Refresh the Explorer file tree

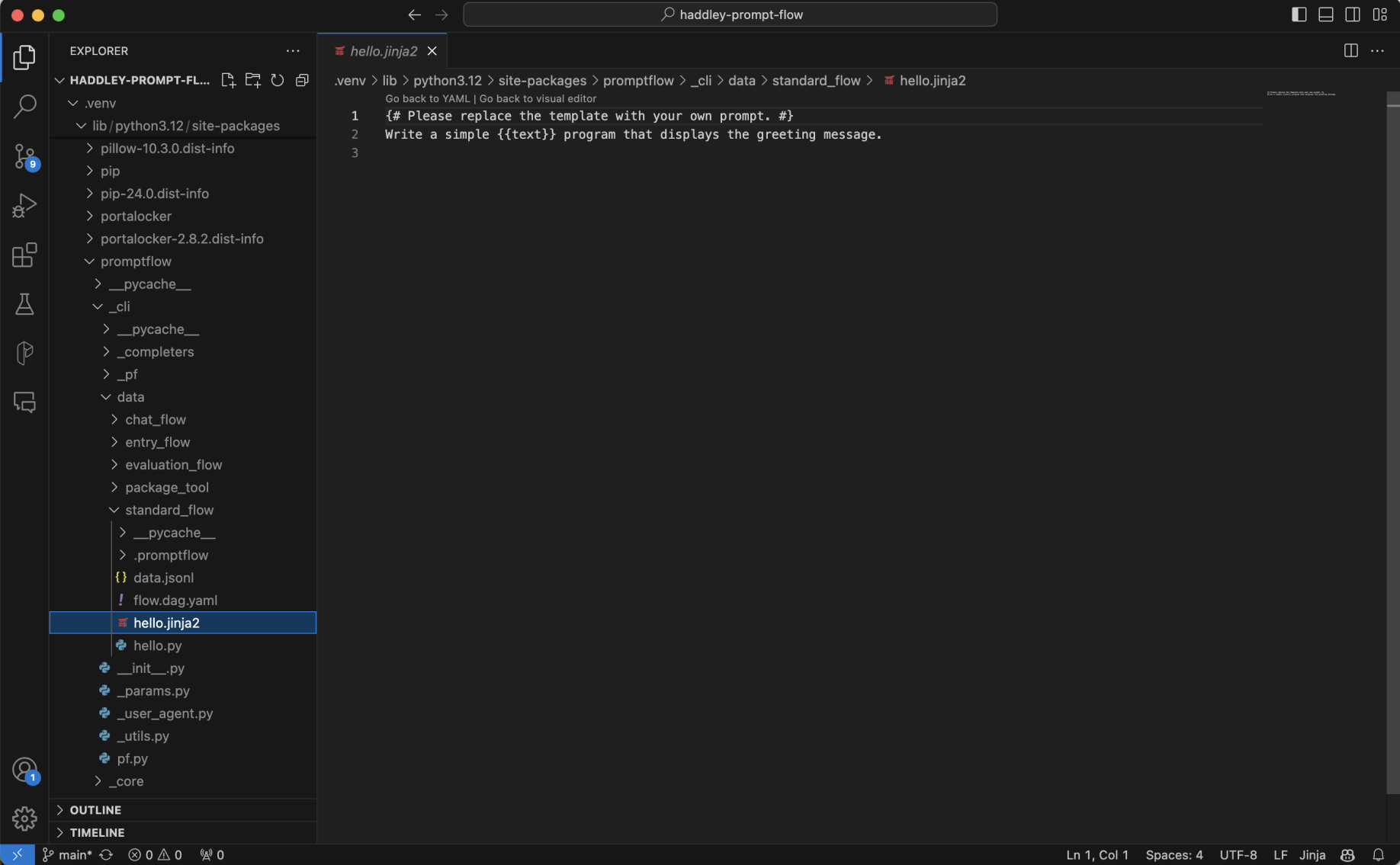(278, 80)
